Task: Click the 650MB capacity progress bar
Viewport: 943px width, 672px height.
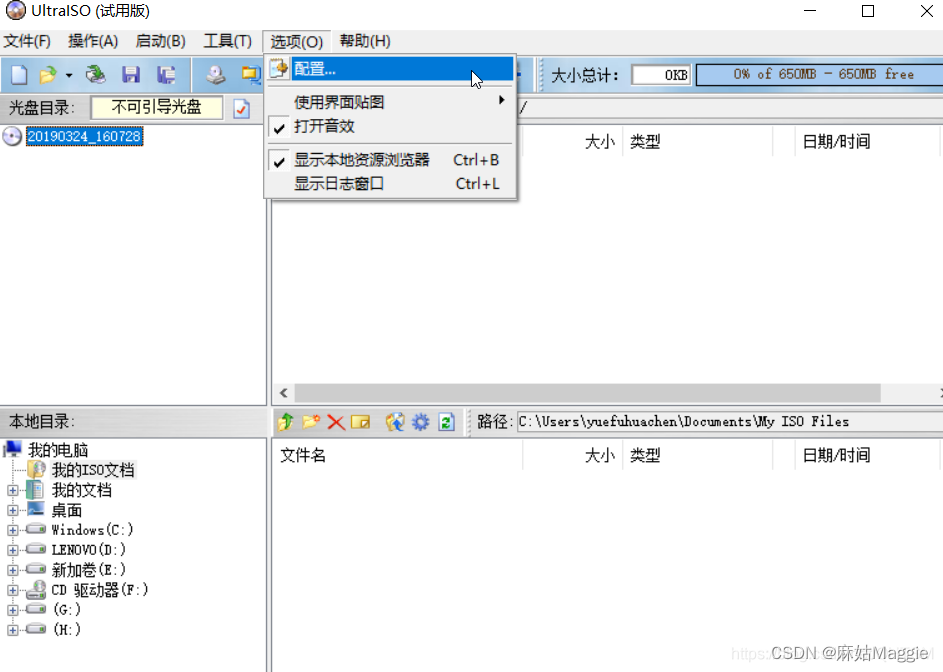Action: click(819, 75)
